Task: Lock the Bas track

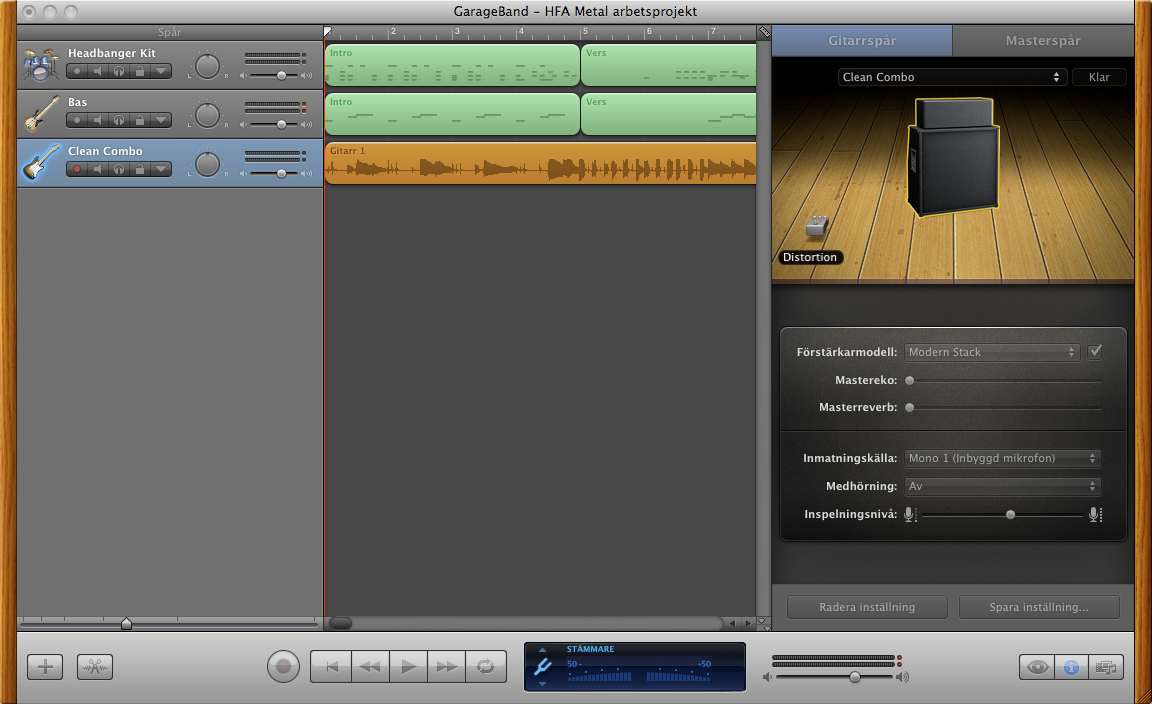Action: coord(140,120)
